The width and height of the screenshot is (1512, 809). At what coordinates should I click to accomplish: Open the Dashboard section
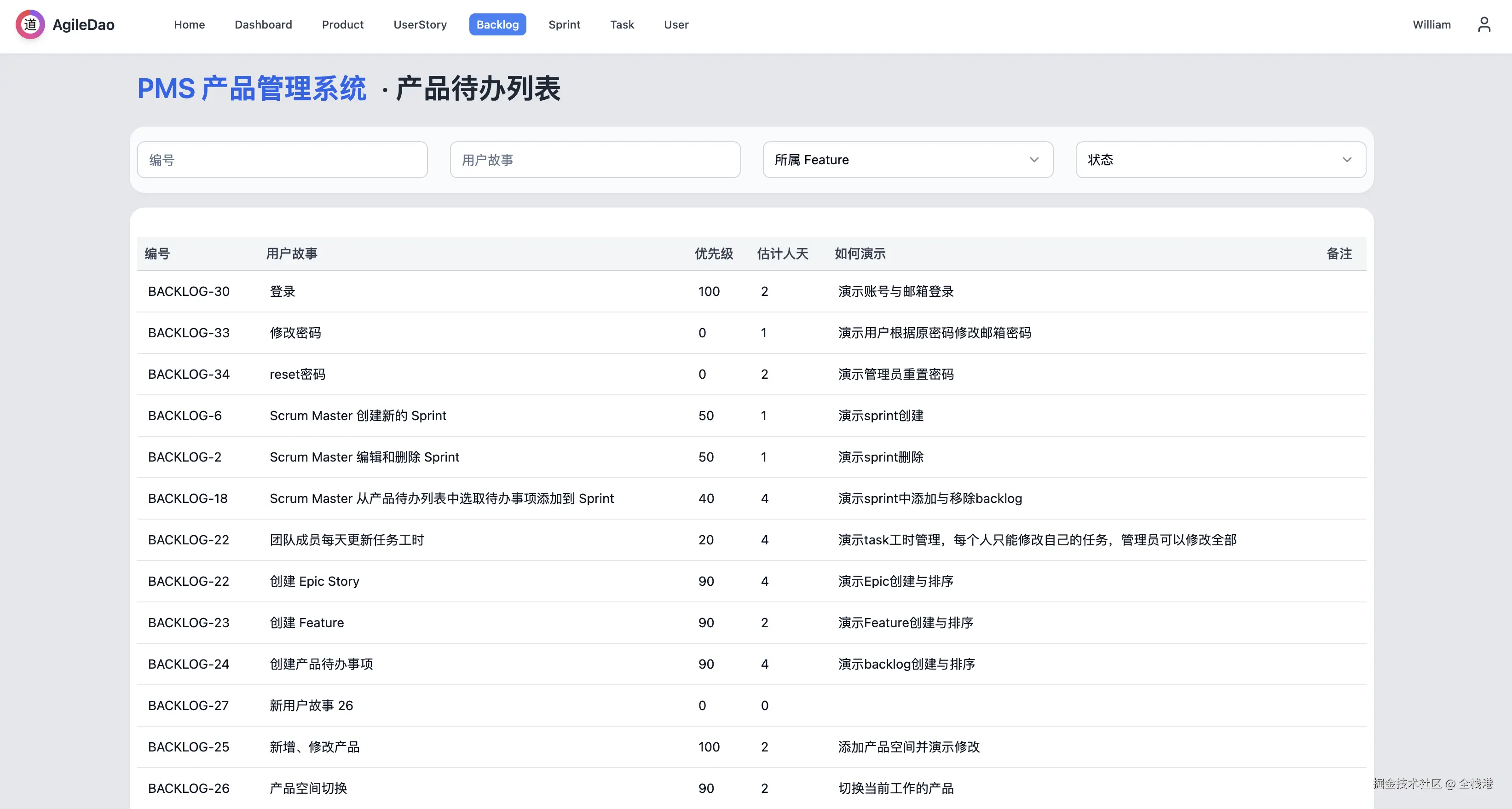(x=263, y=24)
